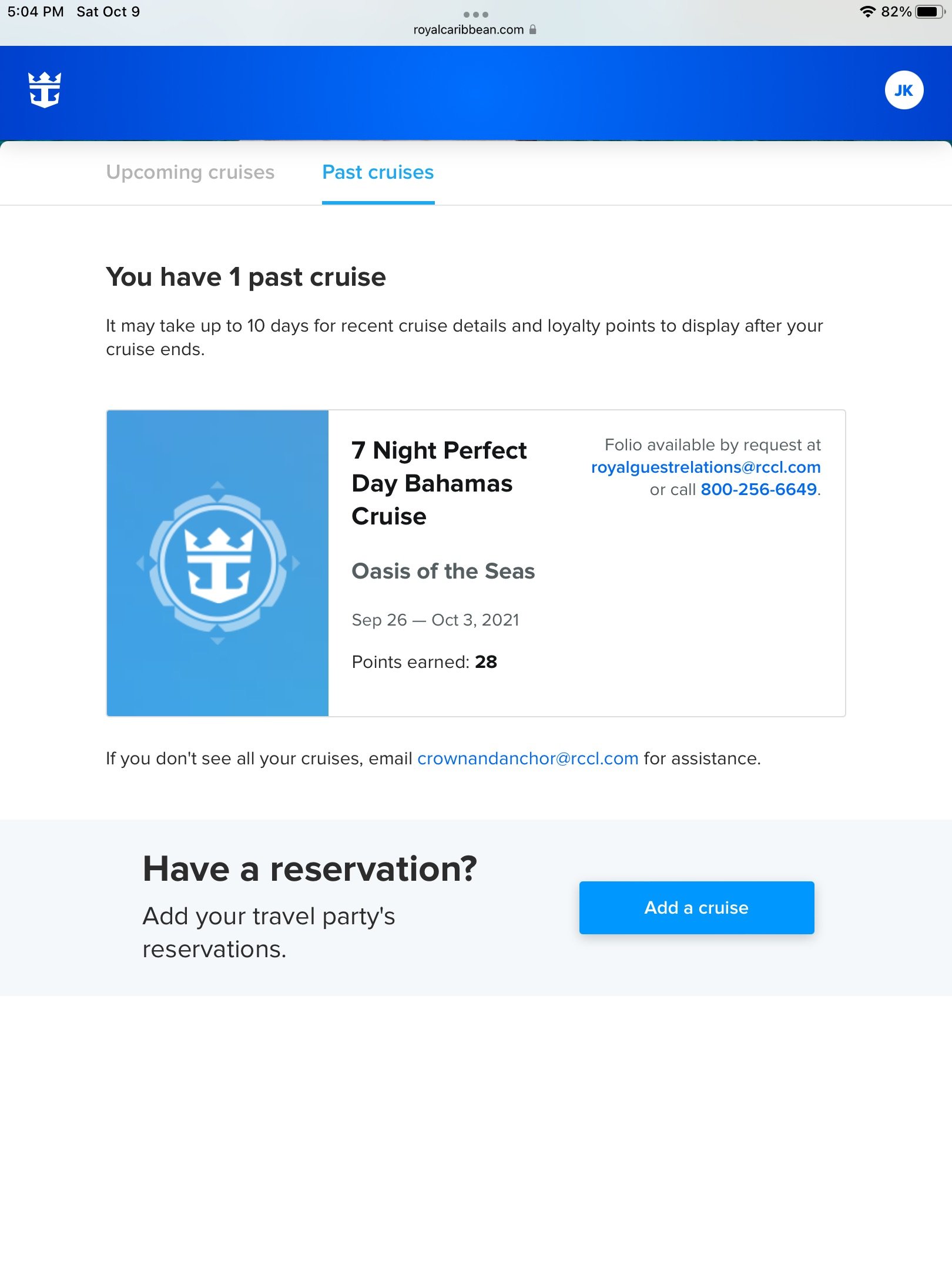Call the 800-256-6649 phone link
The image size is (952, 1270).
click(x=759, y=489)
